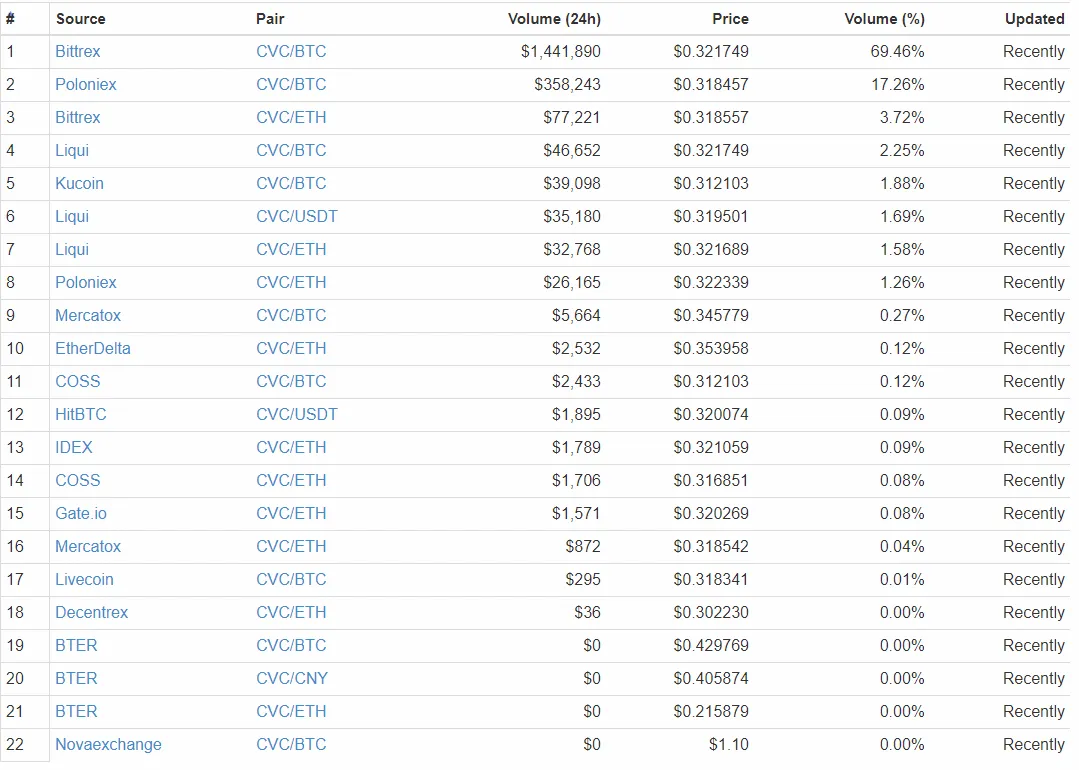Select the $0.353958 price cell
This screenshot has width=1079, height=770.
click(711, 349)
